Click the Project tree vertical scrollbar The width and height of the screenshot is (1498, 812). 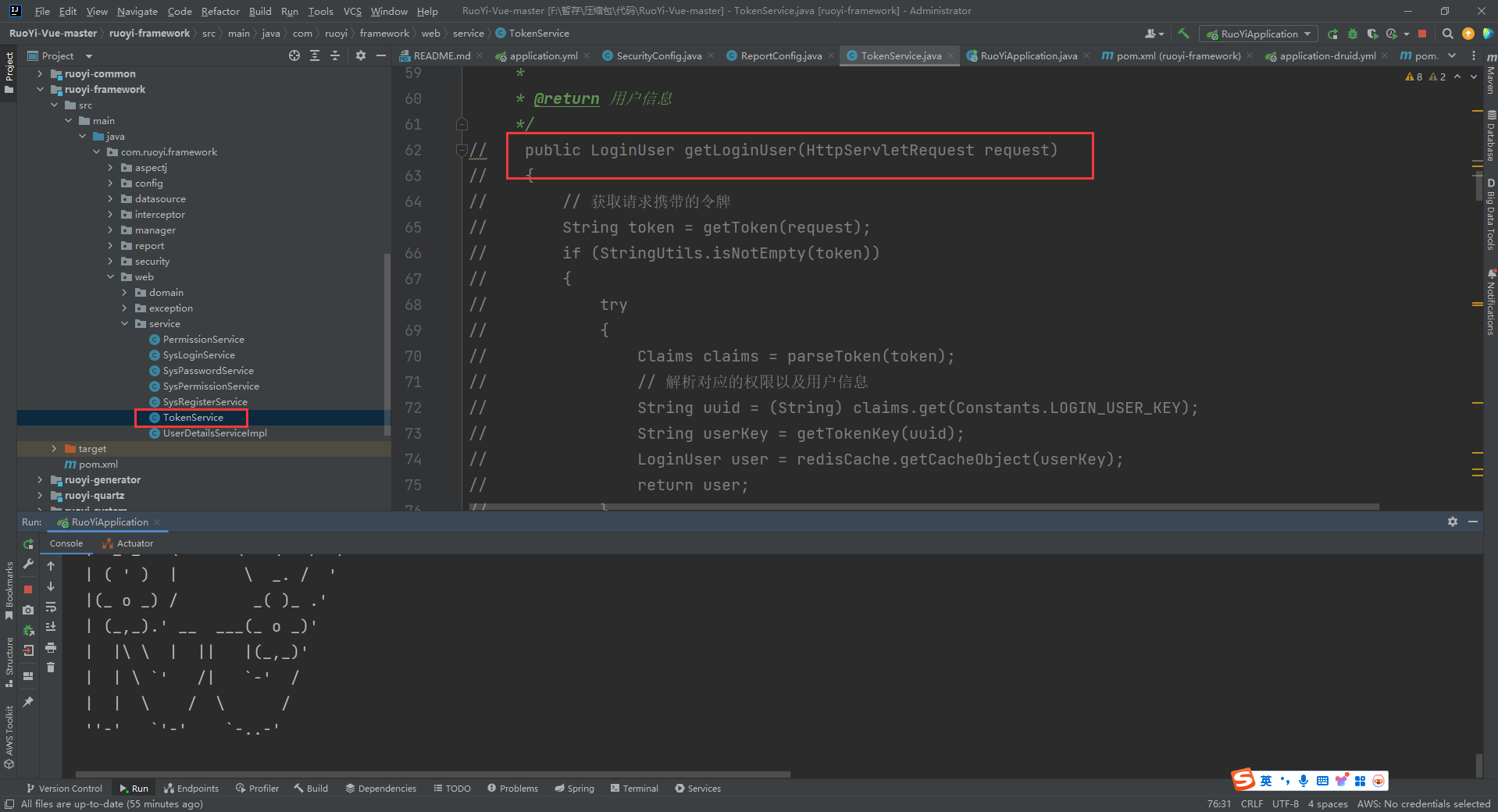click(x=387, y=344)
